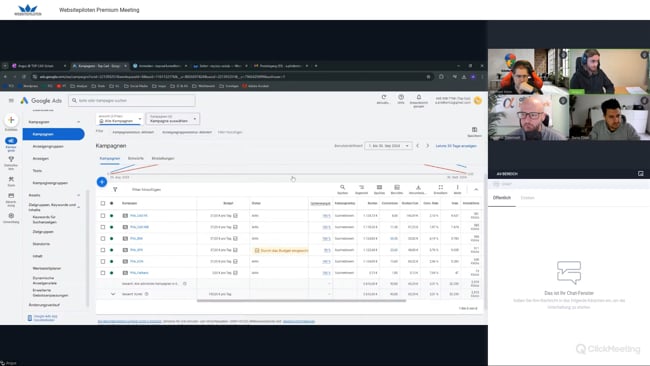650x366 pixels.
Task: Collapse the Kampagnen section in left nav
Action: [x=78, y=122]
